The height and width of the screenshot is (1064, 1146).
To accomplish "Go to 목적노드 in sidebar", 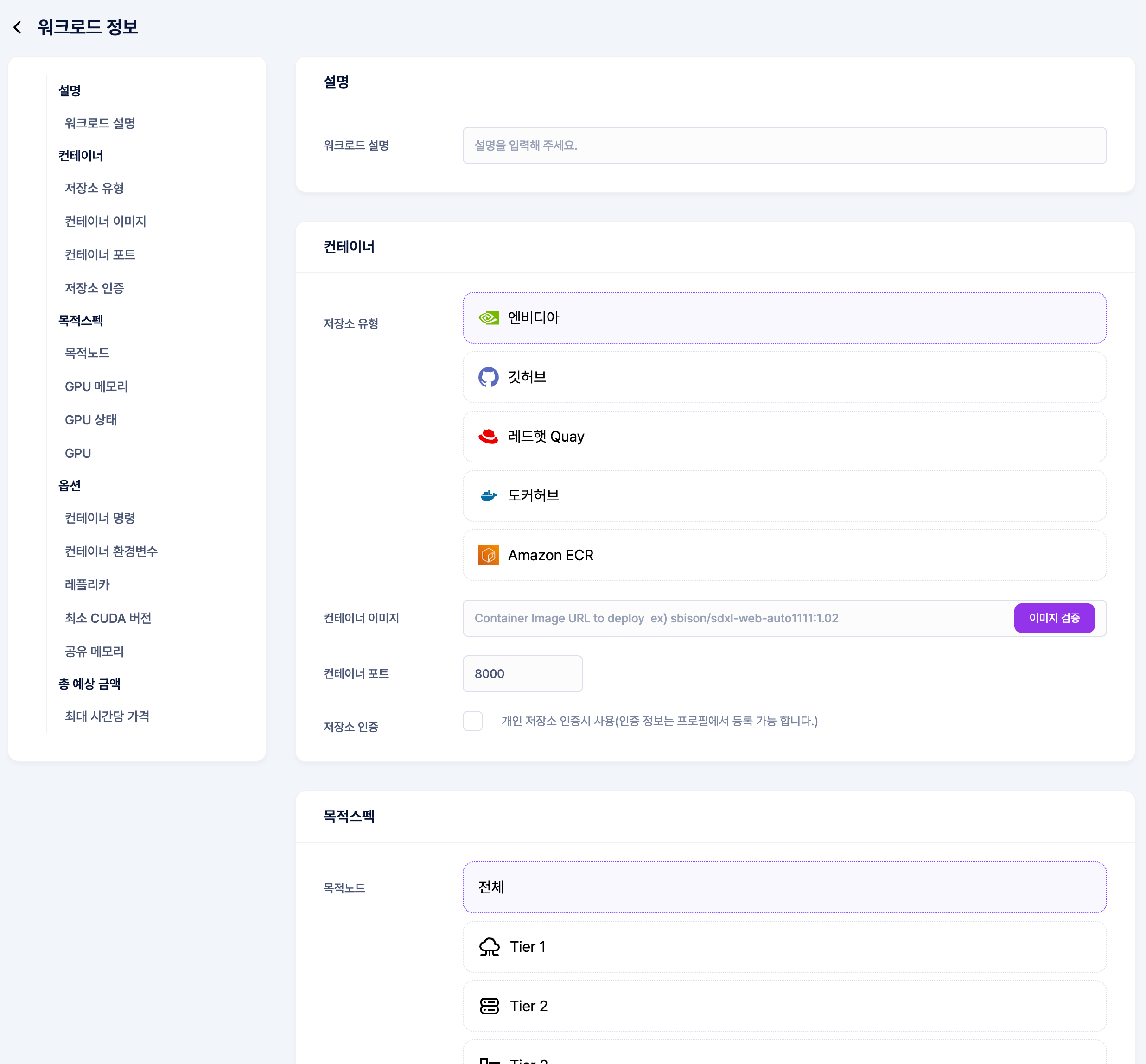I will 87,353.
